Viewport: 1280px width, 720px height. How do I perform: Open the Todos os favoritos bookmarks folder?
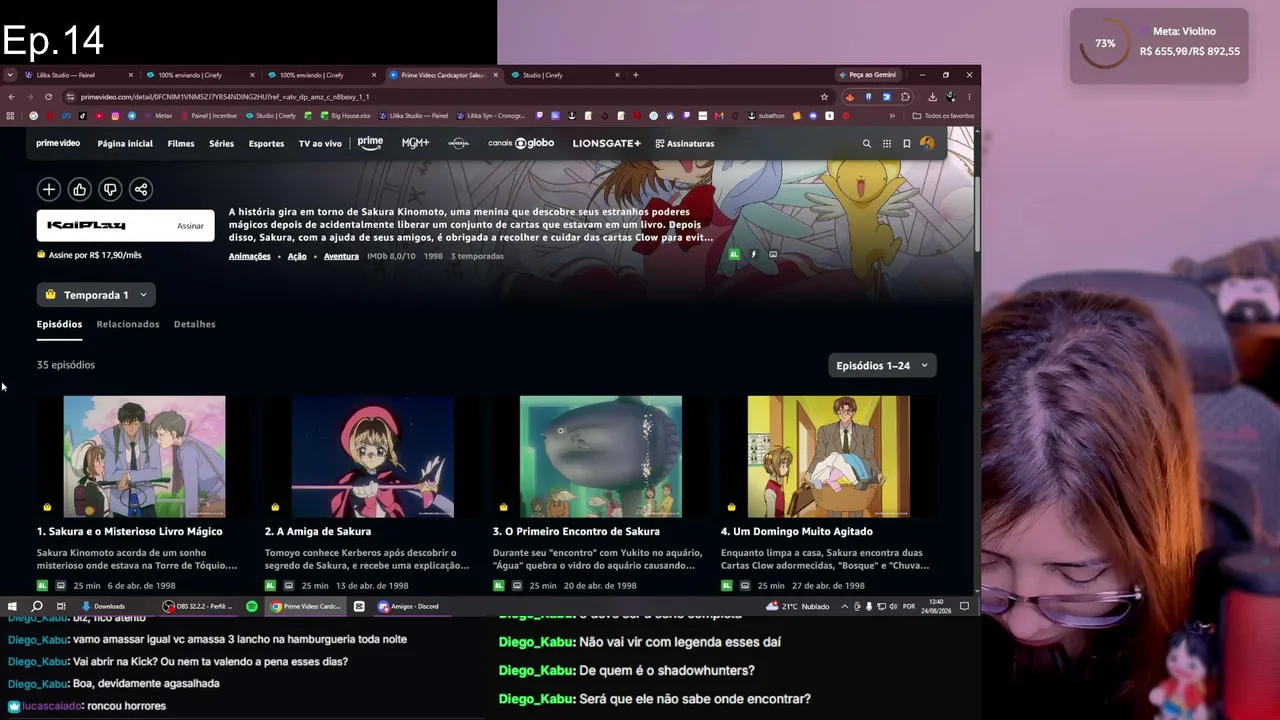pyautogui.click(x=943, y=116)
